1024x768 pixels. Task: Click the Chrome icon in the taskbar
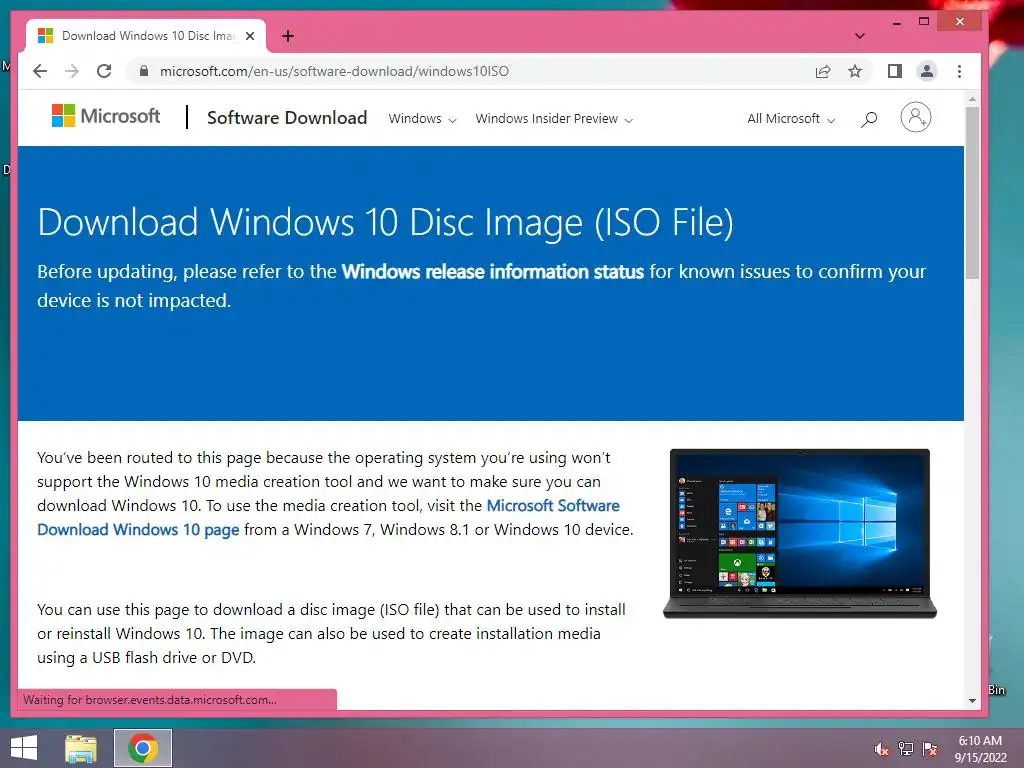pyautogui.click(x=143, y=748)
